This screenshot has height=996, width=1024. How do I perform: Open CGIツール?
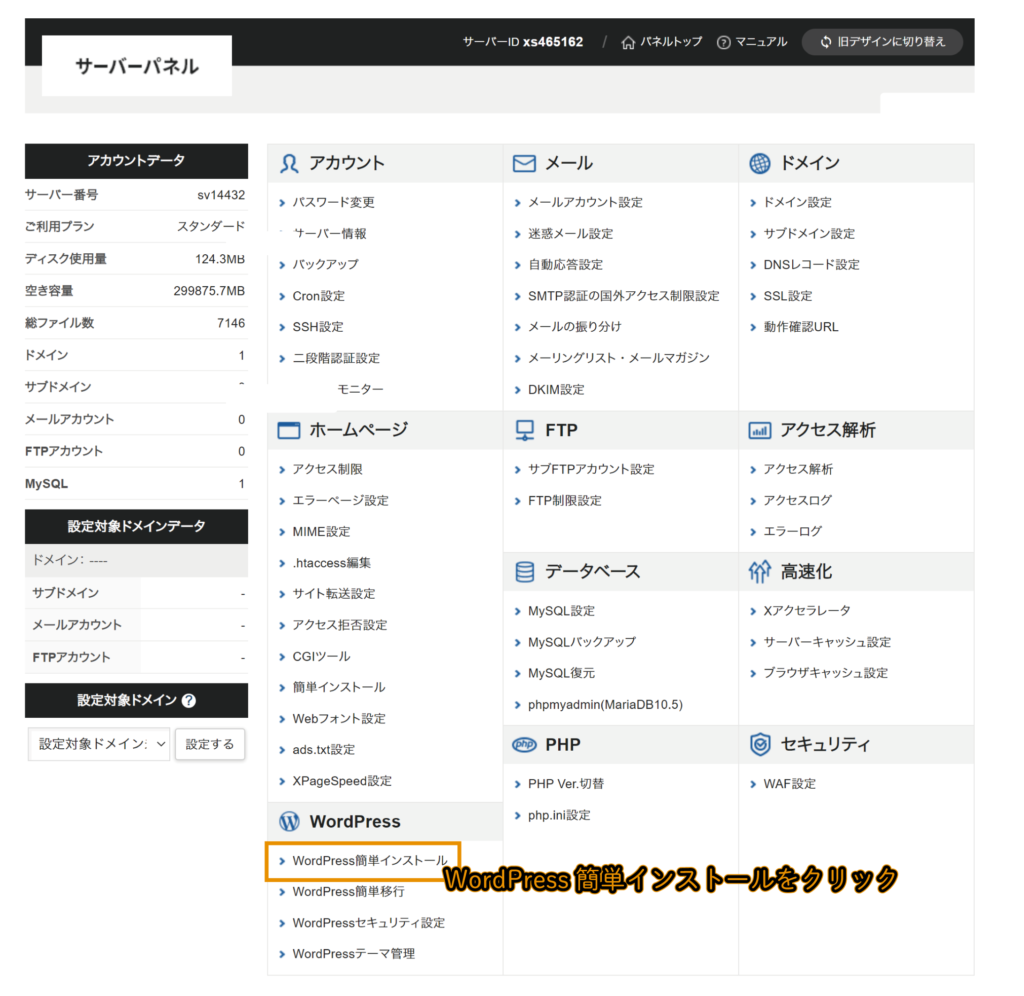321,656
